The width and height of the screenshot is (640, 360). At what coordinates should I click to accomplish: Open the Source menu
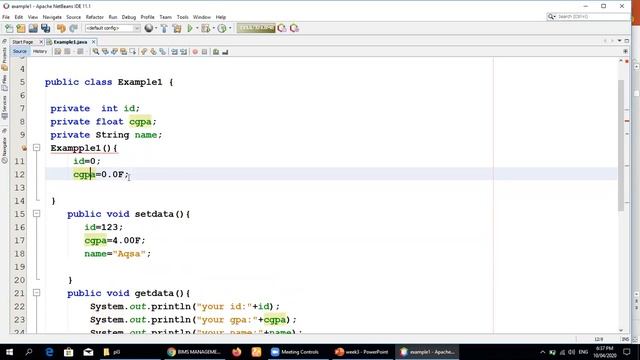(x=73, y=17)
